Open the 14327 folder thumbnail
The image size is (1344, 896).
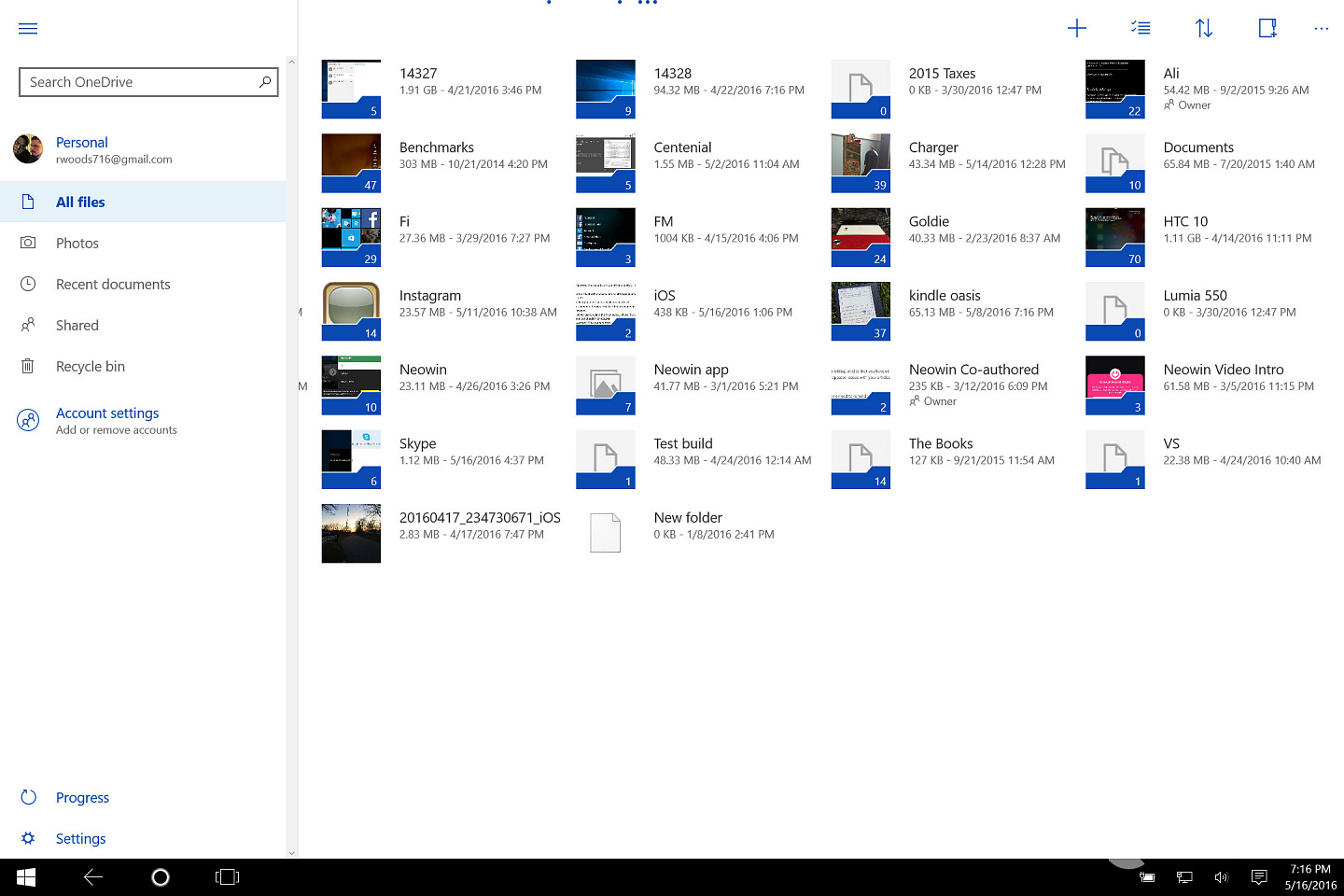pos(351,90)
